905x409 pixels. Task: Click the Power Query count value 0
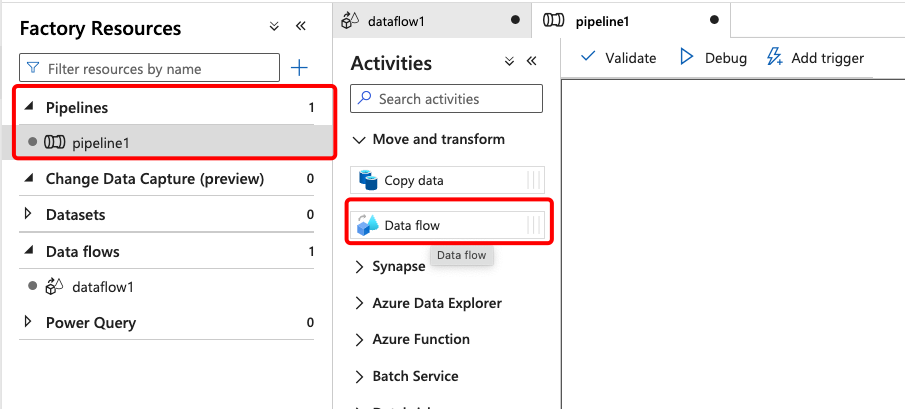point(311,322)
